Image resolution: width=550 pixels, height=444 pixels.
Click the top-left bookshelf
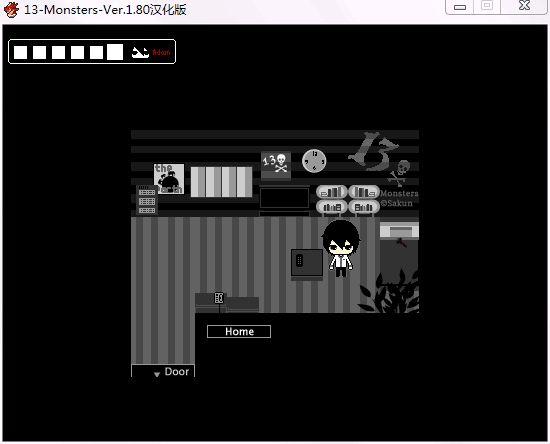[331, 192]
